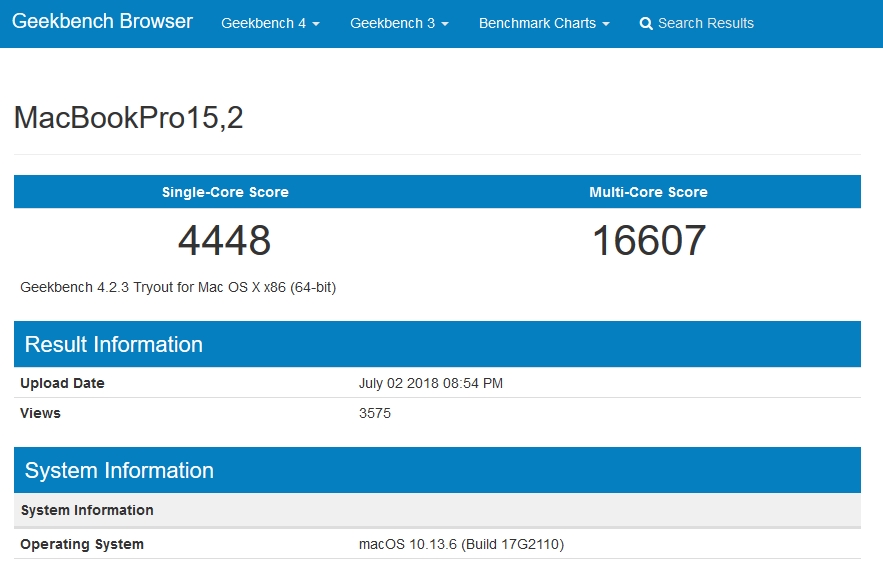Click the Result Information section header
This screenshot has width=883, height=561.
[x=438, y=344]
